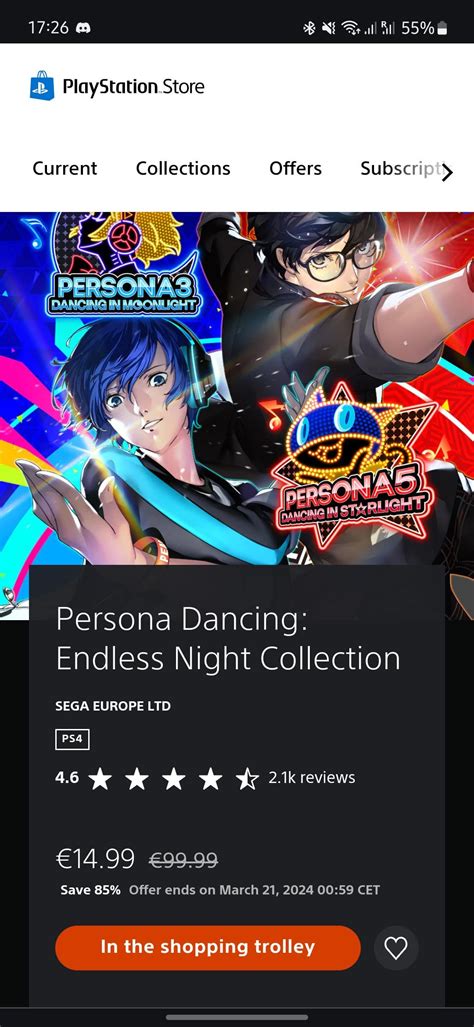Tap the PlayStation shopping bag logo icon
This screenshot has height=1027, width=474.
click(42, 85)
